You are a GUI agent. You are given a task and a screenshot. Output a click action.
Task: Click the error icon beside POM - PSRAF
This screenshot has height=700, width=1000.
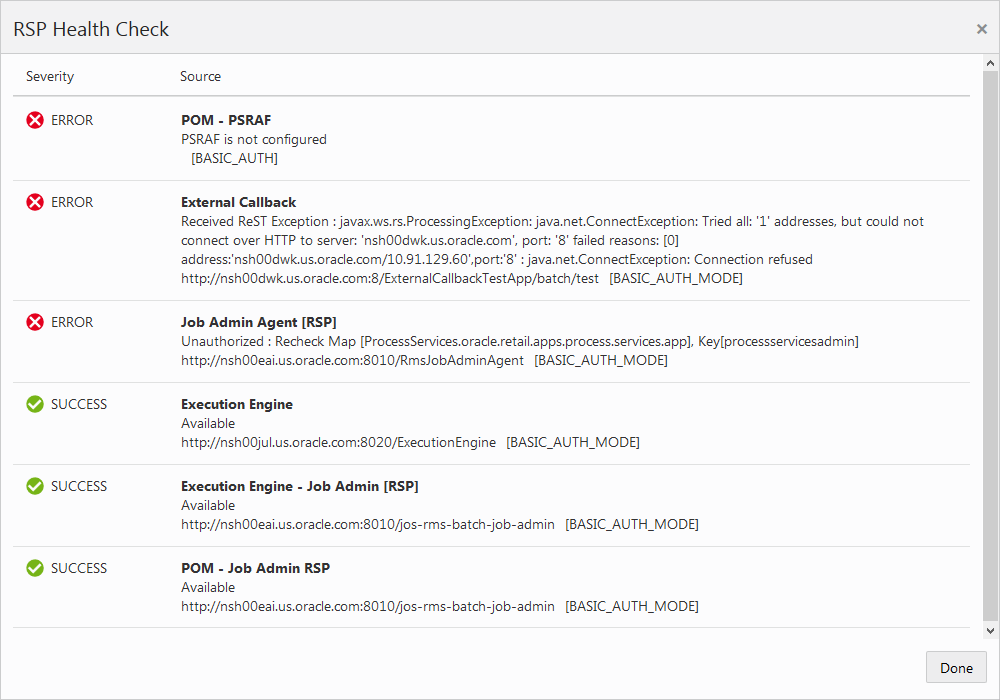point(35,120)
